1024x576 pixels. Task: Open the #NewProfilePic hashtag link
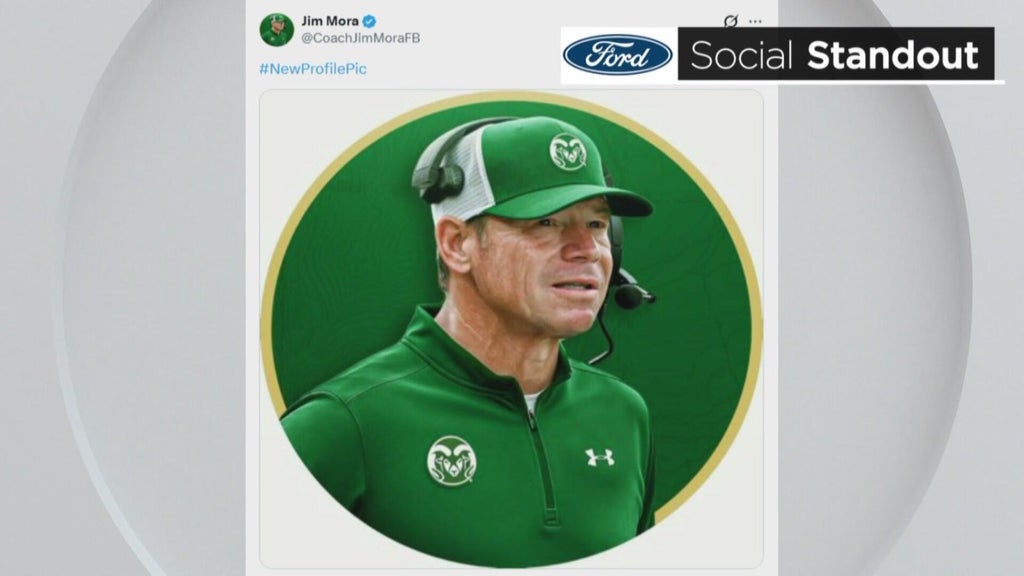click(x=313, y=69)
